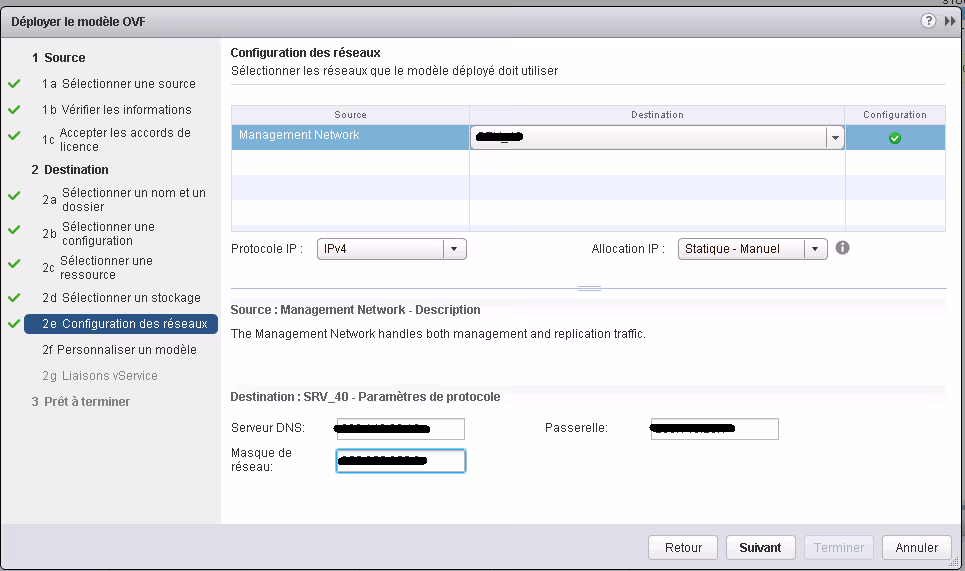Viewport: 965px width, 571px height.
Task: Click the horizontal pane splitter handle
Action: tap(589, 288)
